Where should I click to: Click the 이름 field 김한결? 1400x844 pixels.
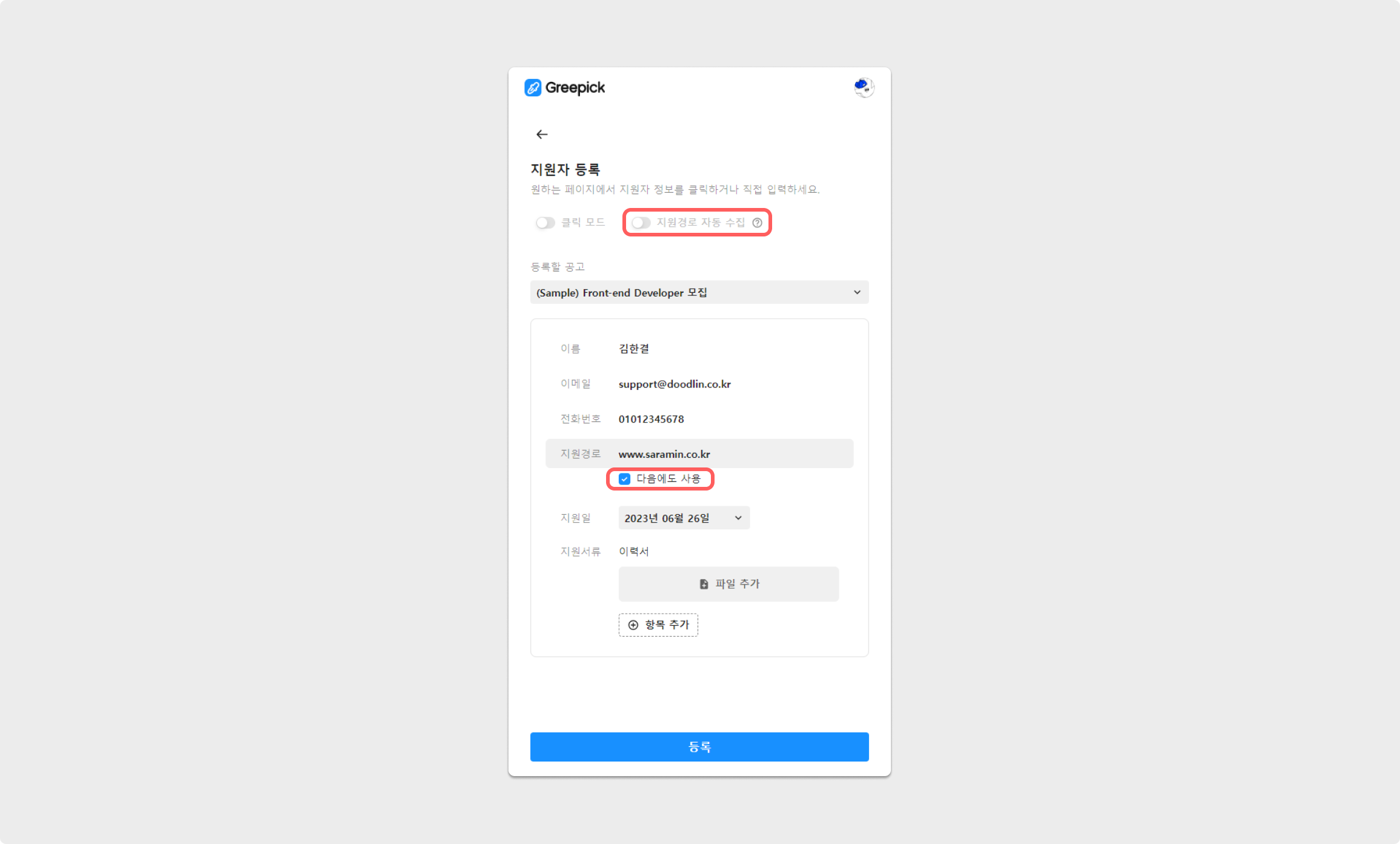pos(634,349)
